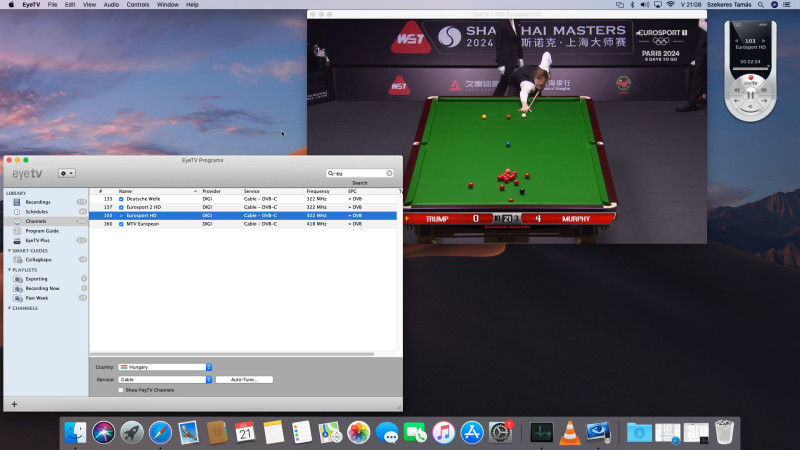Viewport: 800px width, 450px height.
Task: Open the Edit menu
Action: coord(70,5)
